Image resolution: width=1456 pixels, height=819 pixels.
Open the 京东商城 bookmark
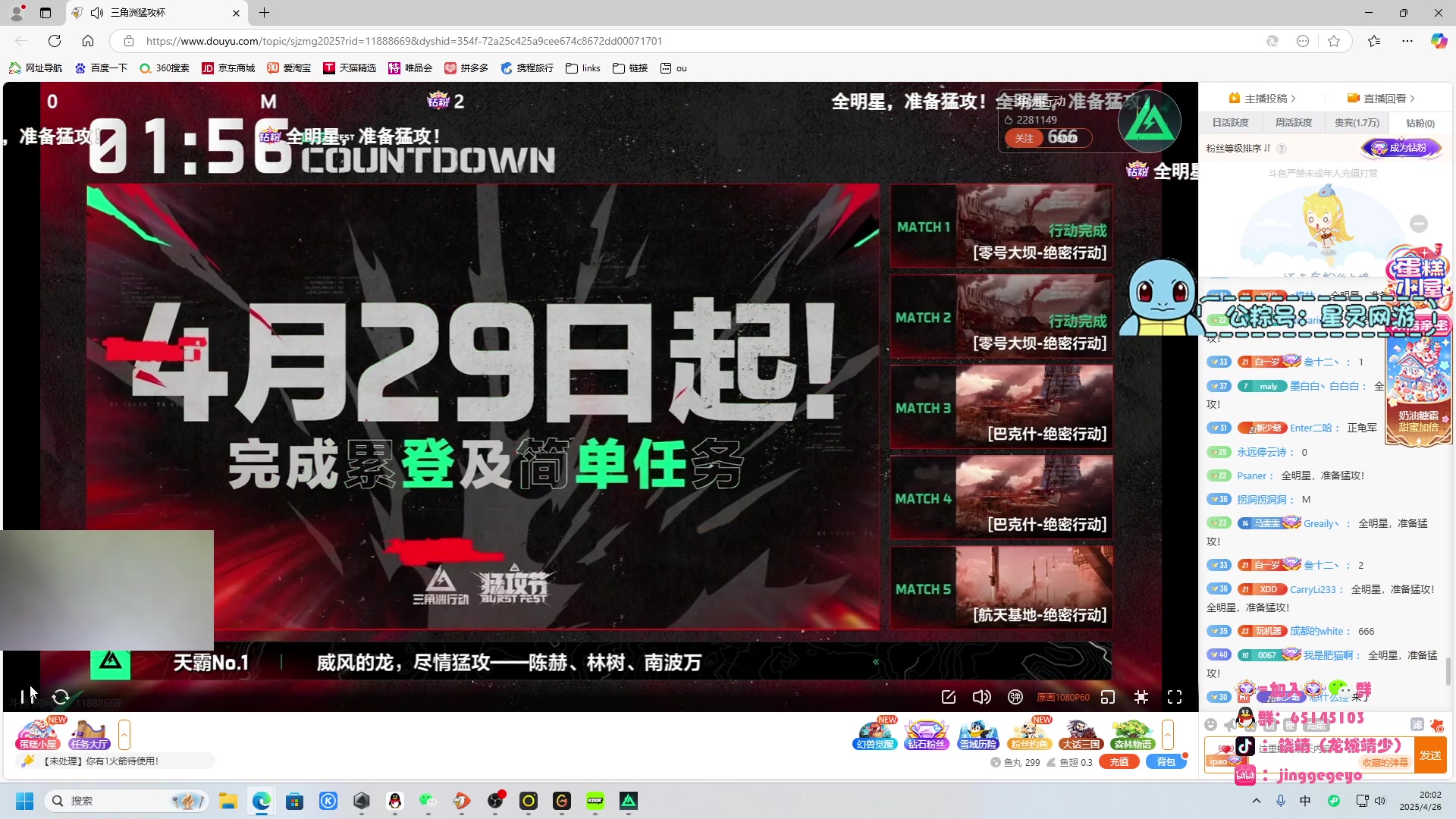click(x=228, y=68)
